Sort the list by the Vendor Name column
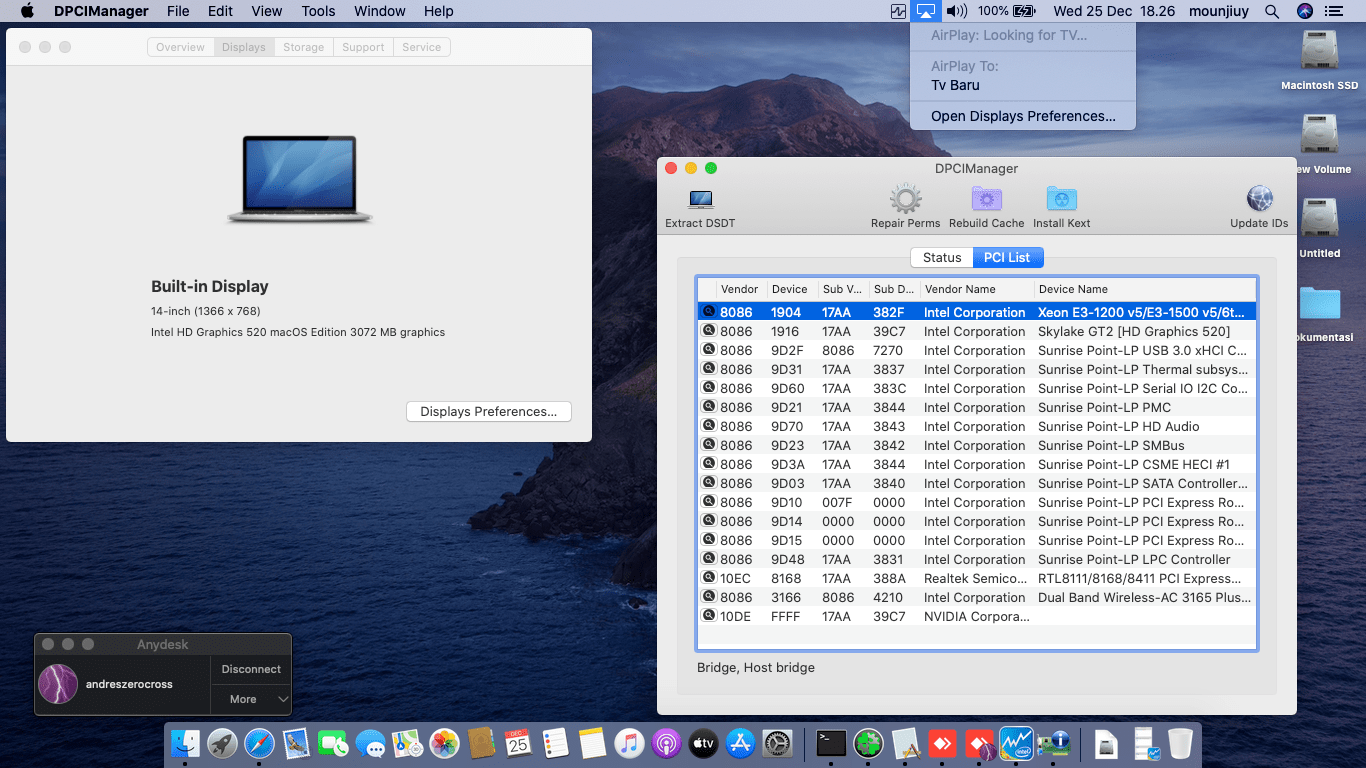Viewport: 1366px width, 768px height. (976, 289)
